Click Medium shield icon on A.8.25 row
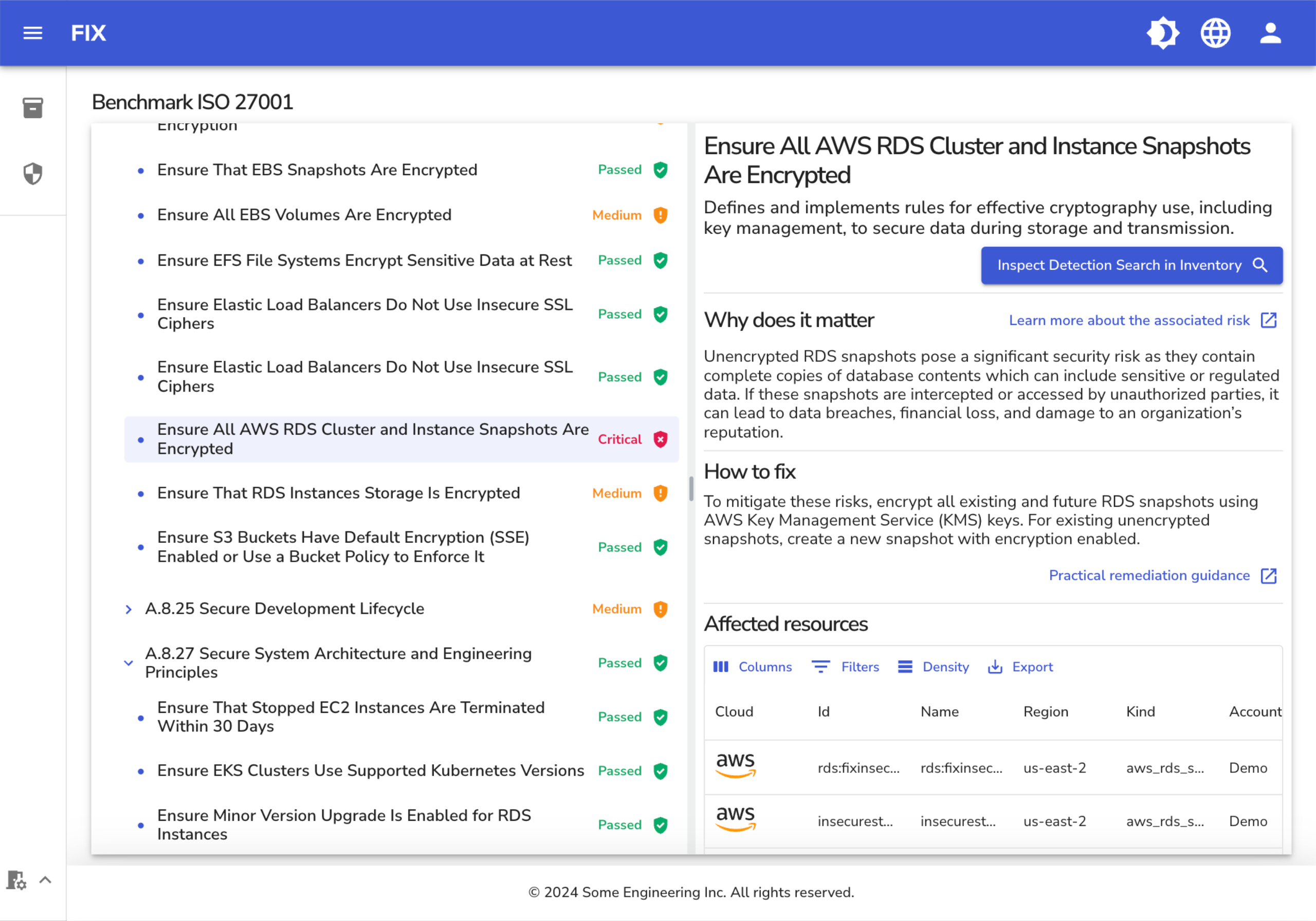1316x921 pixels. (660, 609)
